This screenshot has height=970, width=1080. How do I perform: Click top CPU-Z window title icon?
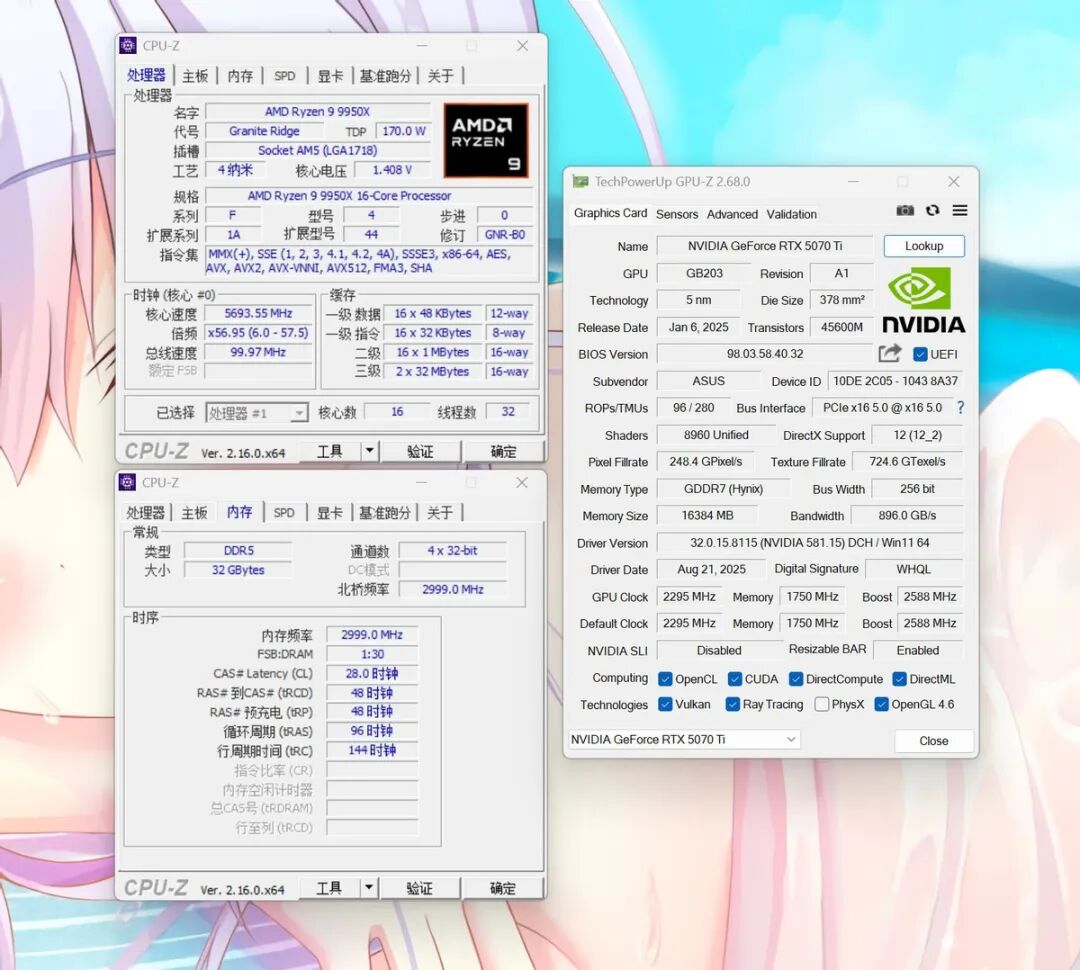[127, 45]
